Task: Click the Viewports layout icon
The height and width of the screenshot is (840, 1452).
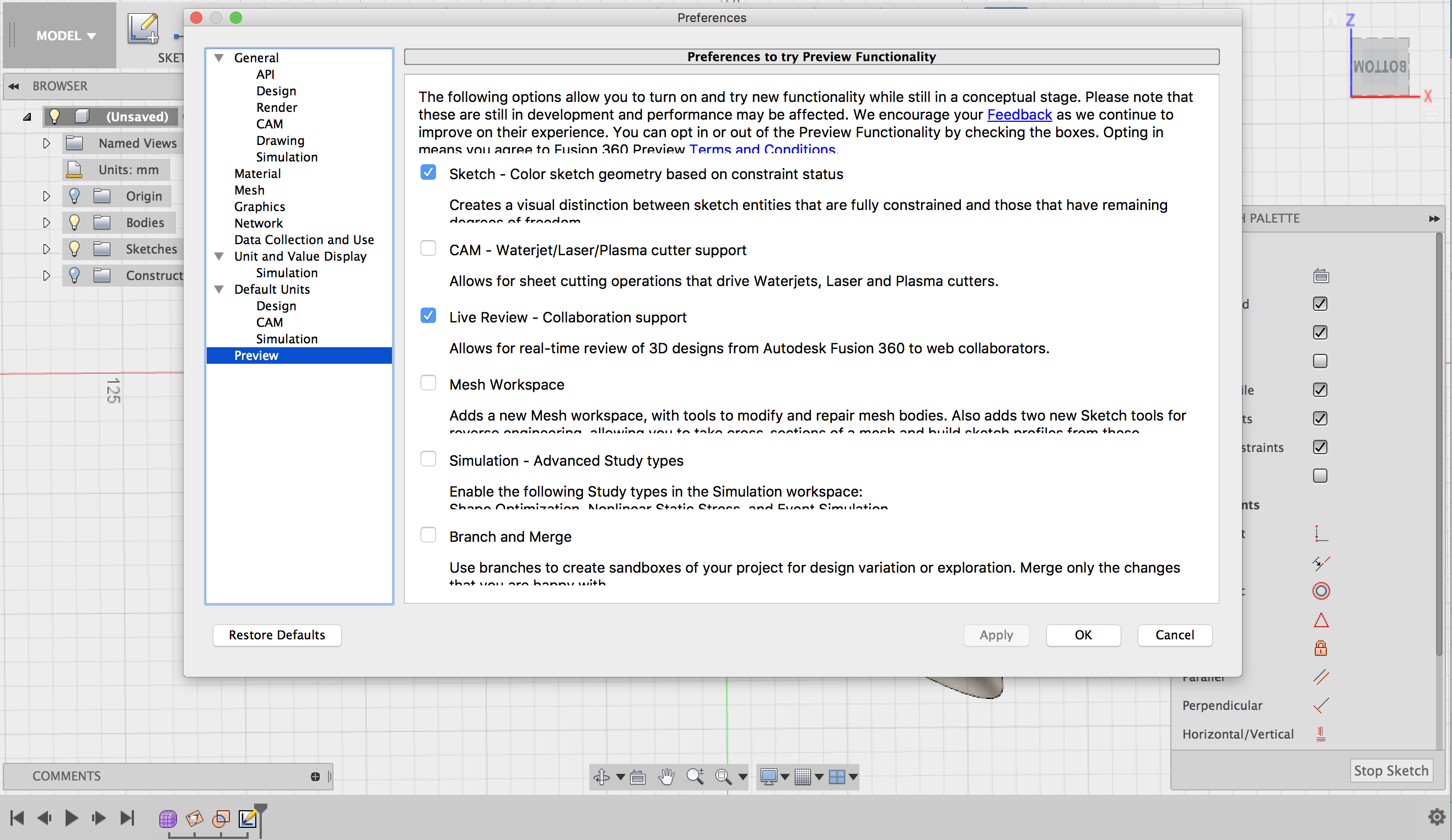Action: click(x=837, y=777)
